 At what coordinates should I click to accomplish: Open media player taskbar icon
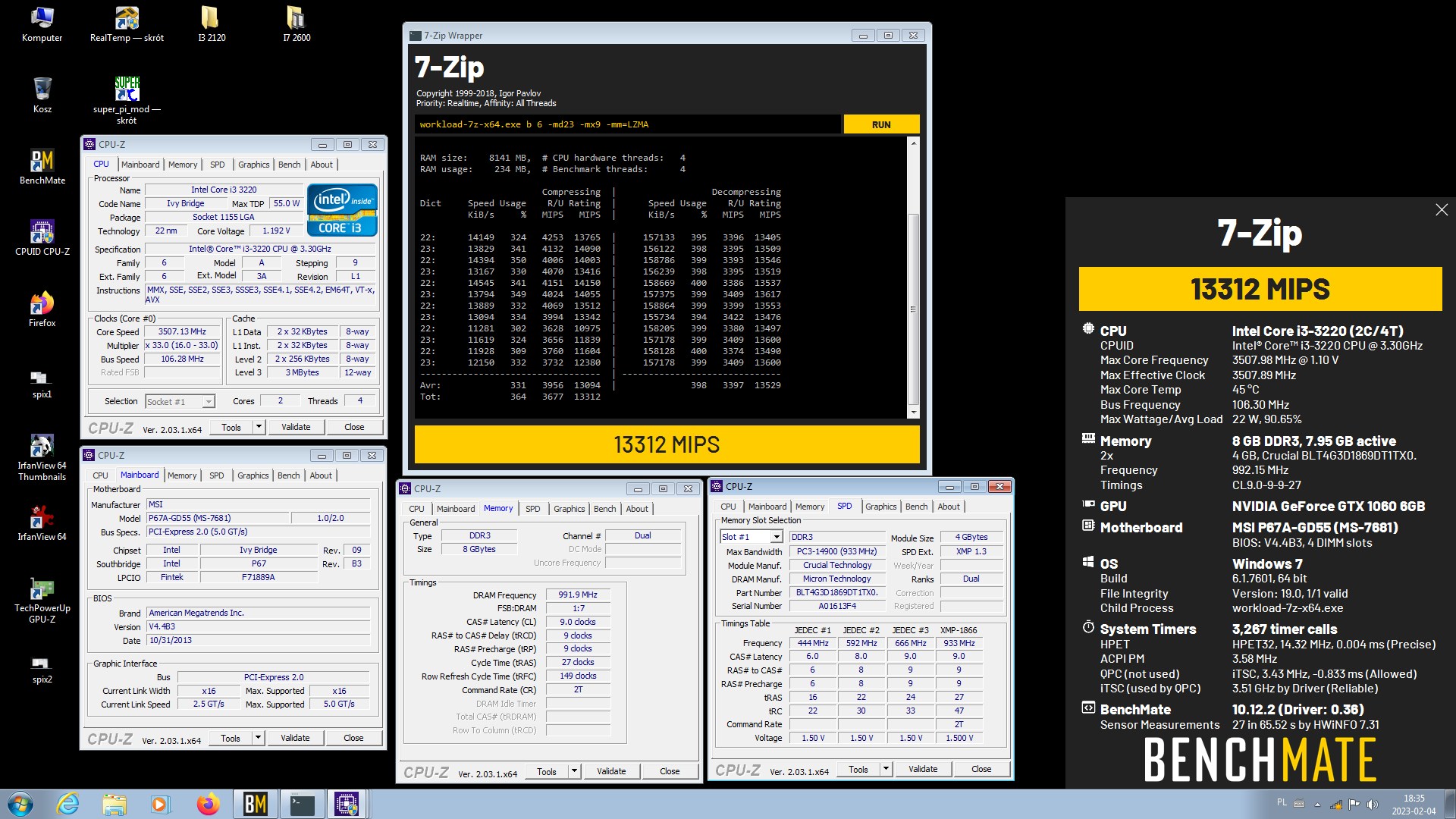[160, 804]
